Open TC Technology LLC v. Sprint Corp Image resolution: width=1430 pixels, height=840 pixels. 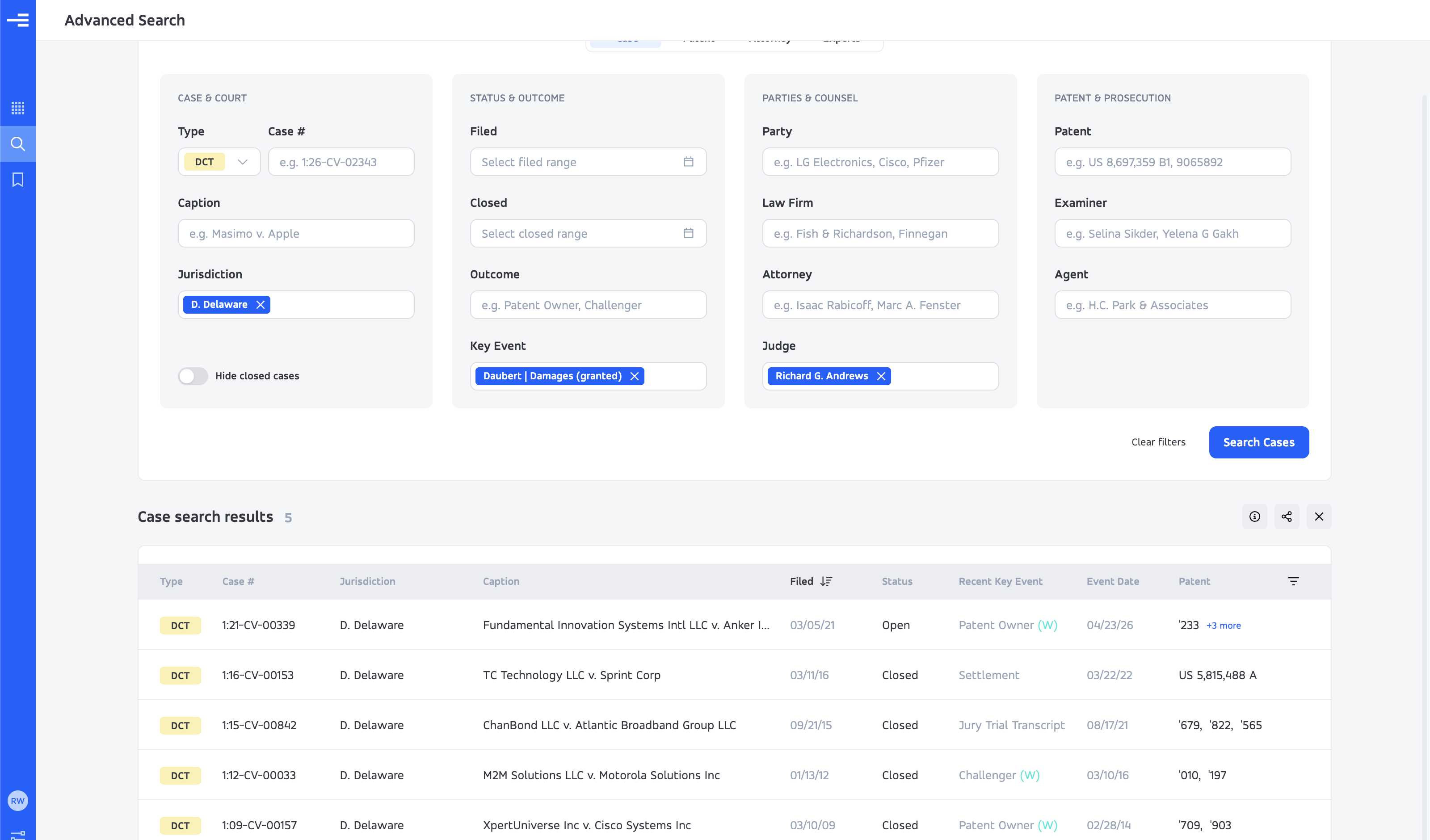click(572, 675)
